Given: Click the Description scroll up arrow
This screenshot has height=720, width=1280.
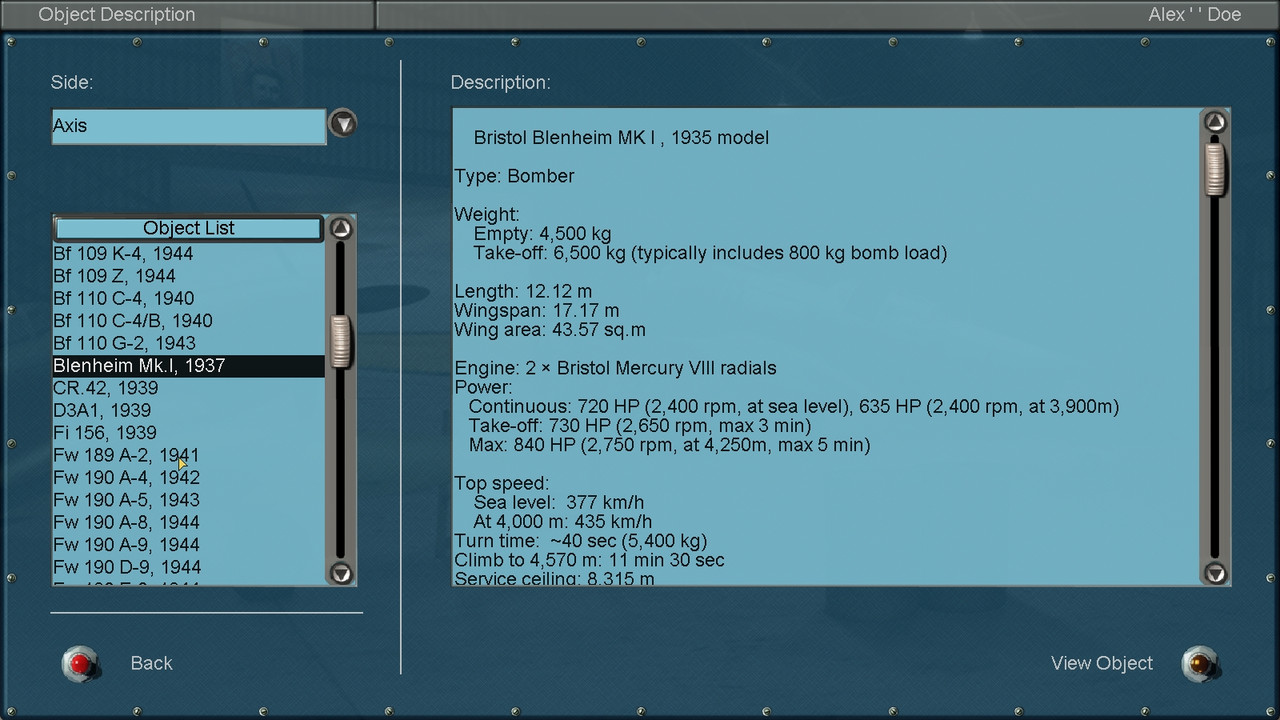Looking at the screenshot, I should point(1215,122).
